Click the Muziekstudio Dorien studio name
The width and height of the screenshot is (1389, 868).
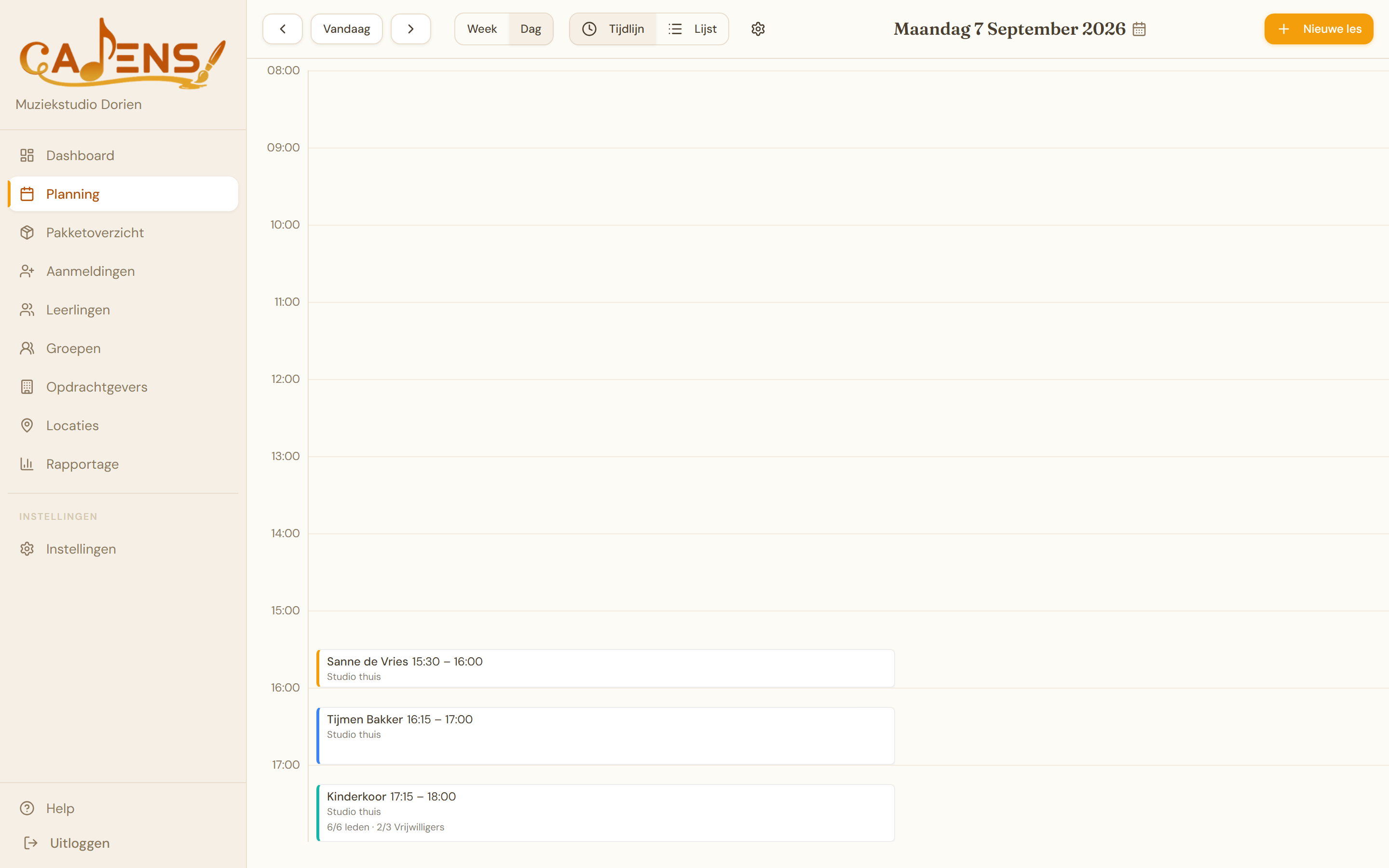(x=79, y=105)
